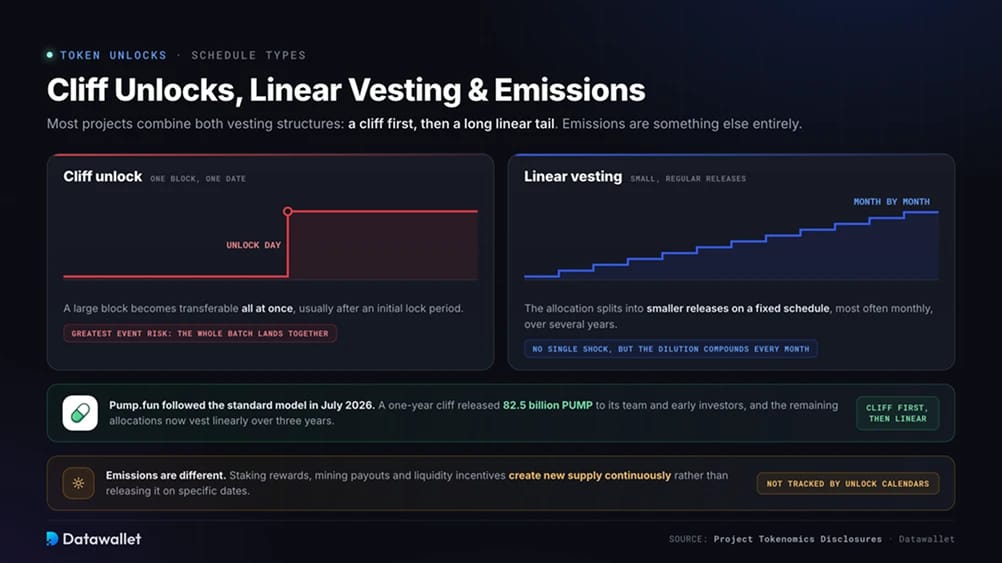1002x563 pixels.
Task: Click the No Single Shock blue tag
Action: [x=670, y=349]
